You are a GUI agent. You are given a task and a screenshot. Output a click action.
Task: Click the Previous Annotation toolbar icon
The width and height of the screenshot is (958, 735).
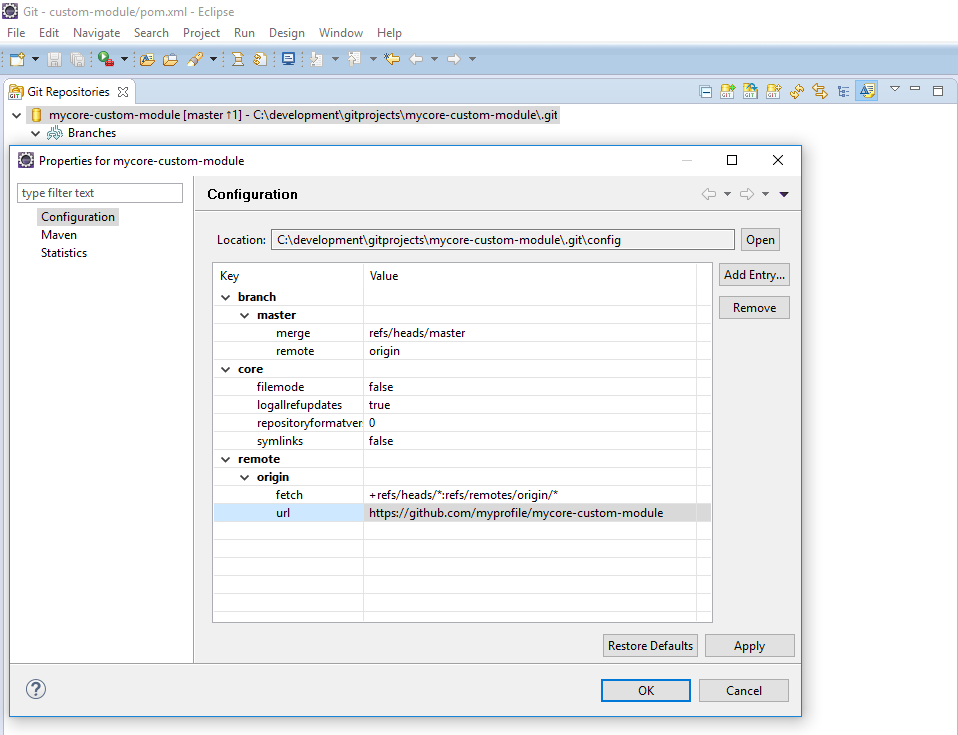tap(354, 59)
